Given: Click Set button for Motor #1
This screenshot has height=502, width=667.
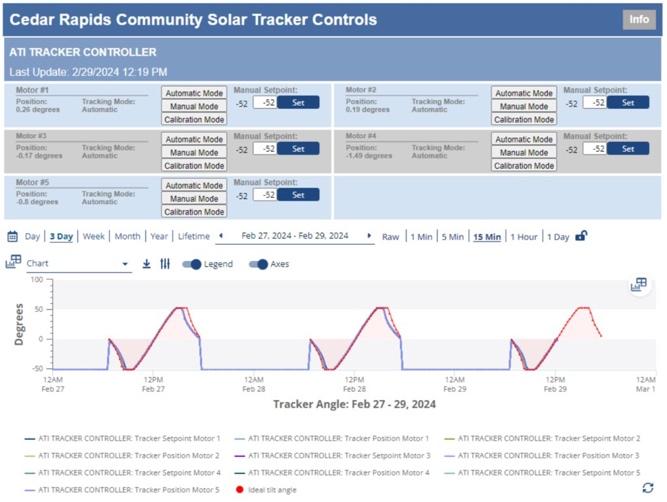Looking at the screenshot, I should 297,102.
